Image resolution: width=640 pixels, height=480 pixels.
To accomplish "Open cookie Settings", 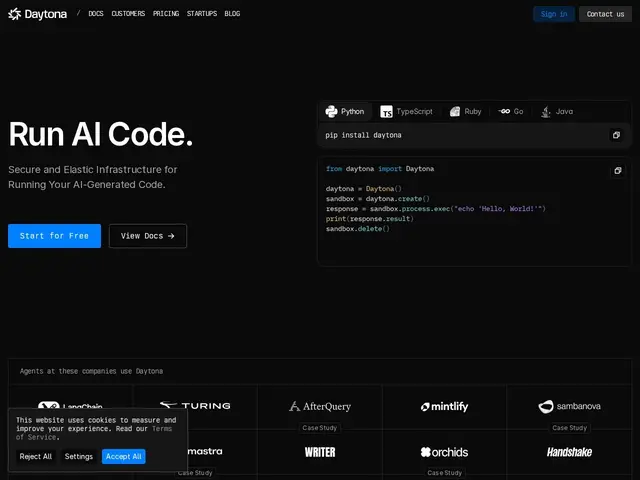I will (79, 456).
